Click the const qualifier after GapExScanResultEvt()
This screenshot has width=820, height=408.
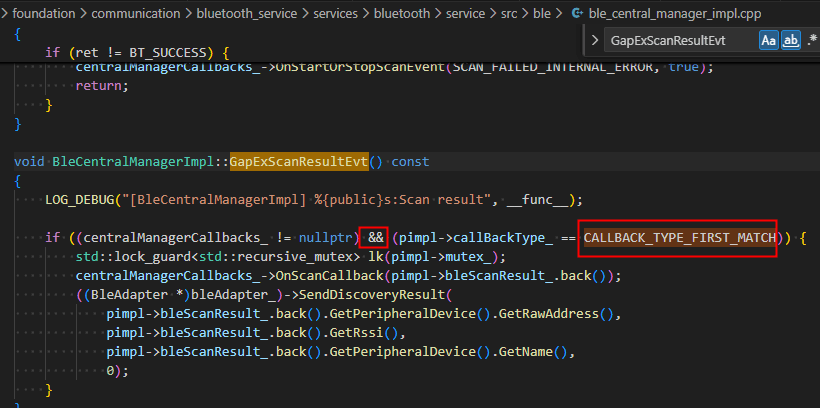(x=411, y=162)
